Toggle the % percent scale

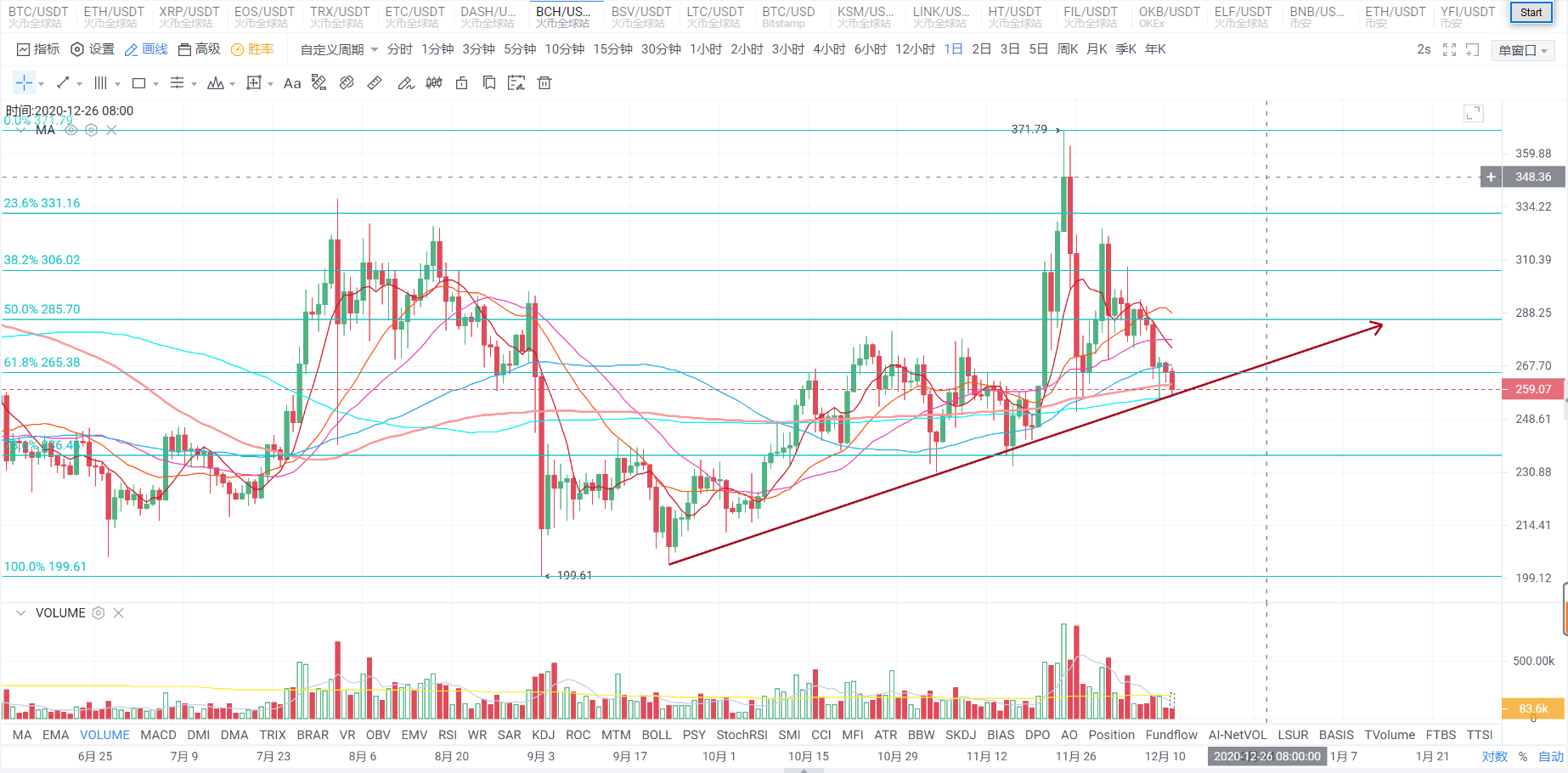click(x=1523, y=756)
